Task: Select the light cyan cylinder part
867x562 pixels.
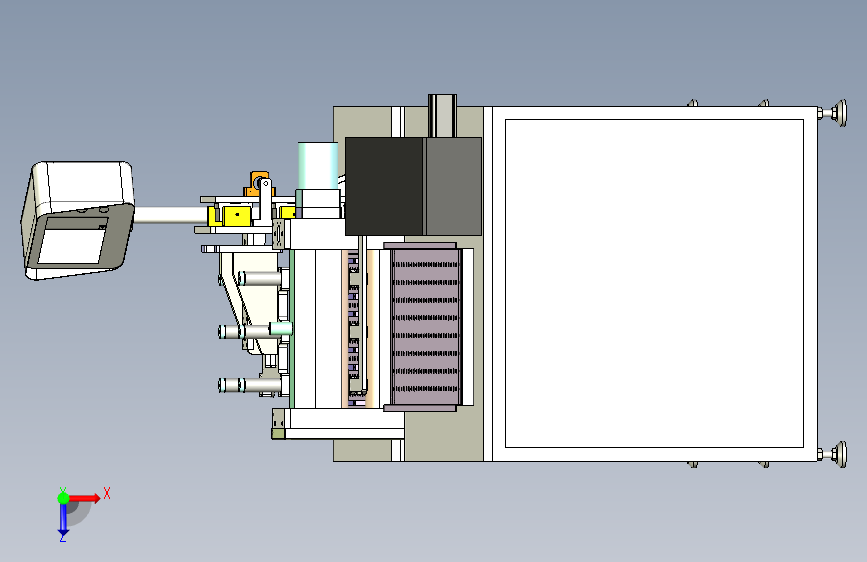Action: (x=318, y=166)
